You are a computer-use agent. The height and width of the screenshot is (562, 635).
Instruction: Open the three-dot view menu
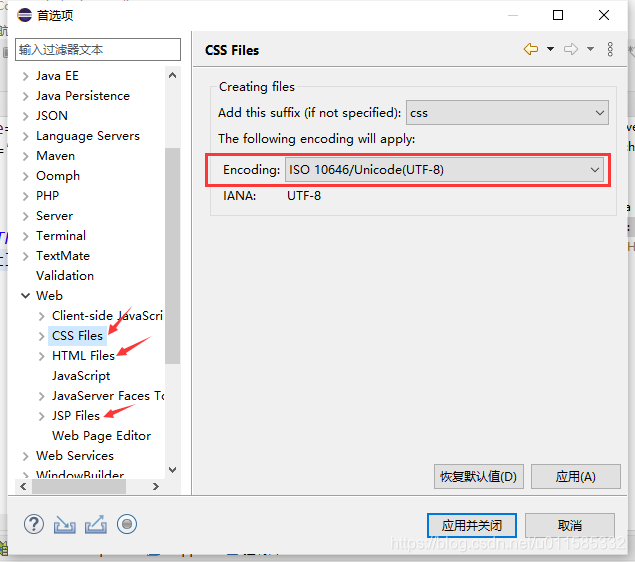pos(610,49)
